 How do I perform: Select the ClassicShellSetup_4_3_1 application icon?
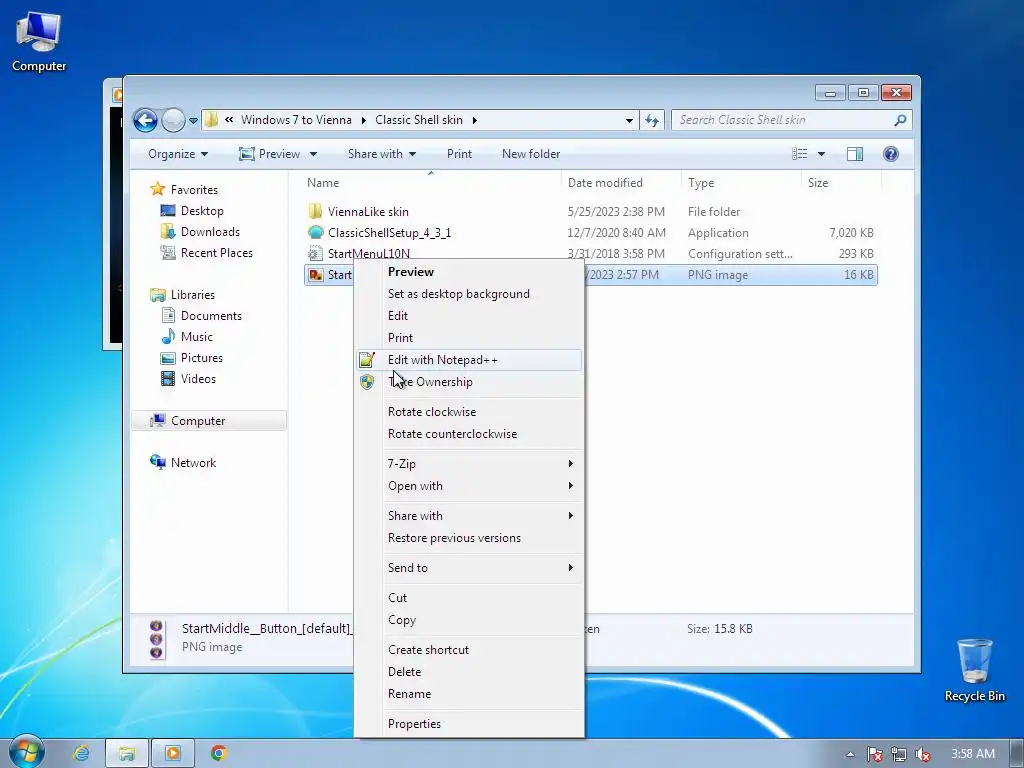click(x=315, y=232)
